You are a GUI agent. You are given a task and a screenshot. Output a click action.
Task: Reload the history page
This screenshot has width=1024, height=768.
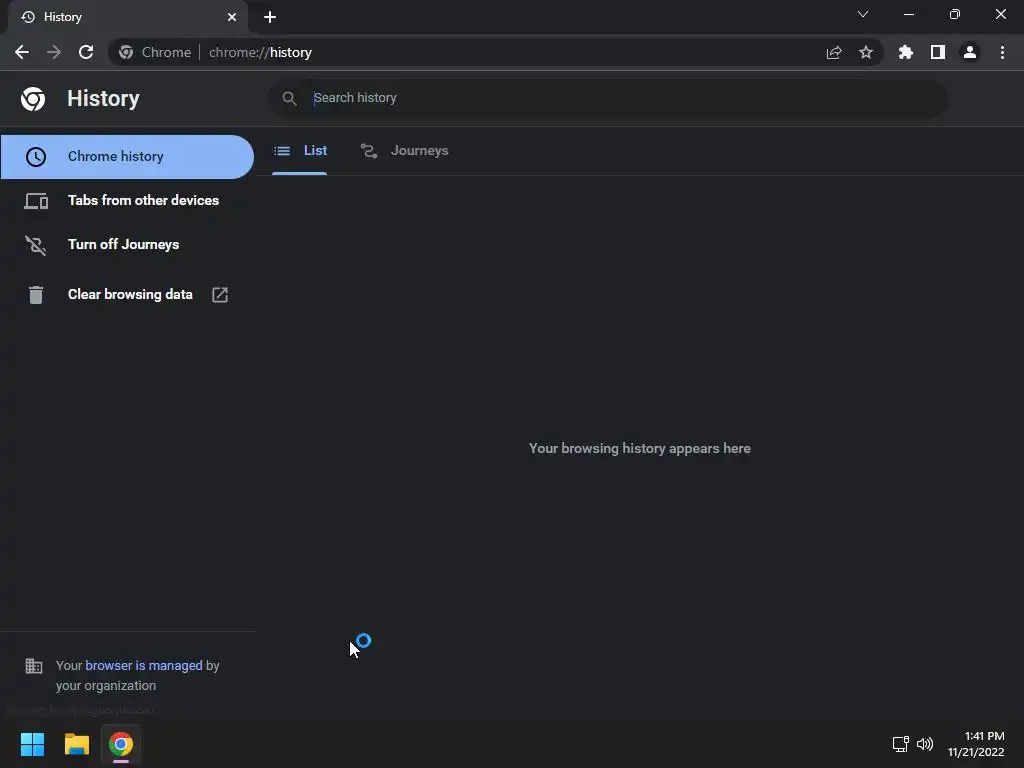click(86, 52)
